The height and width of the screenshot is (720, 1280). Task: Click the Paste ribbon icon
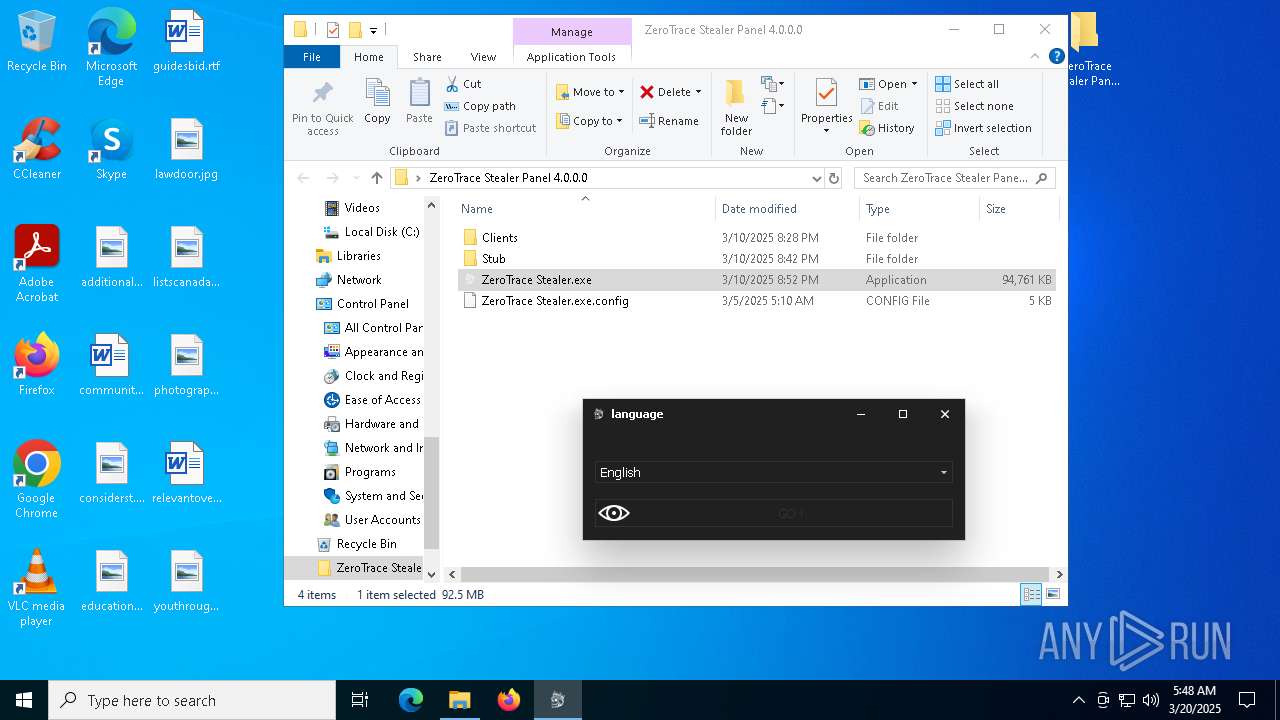(x=419, y=103)
